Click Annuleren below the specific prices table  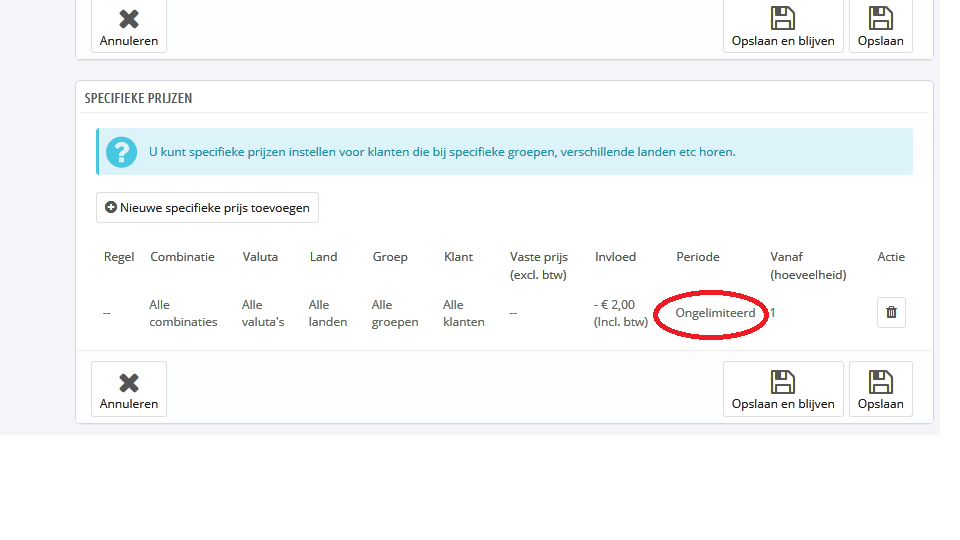click(129, 389)
